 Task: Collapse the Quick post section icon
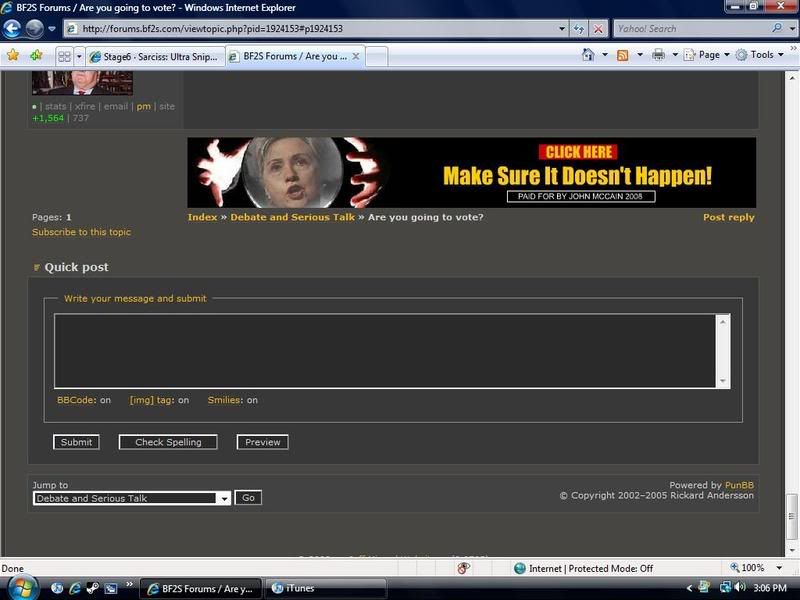(x=36, y=267)
